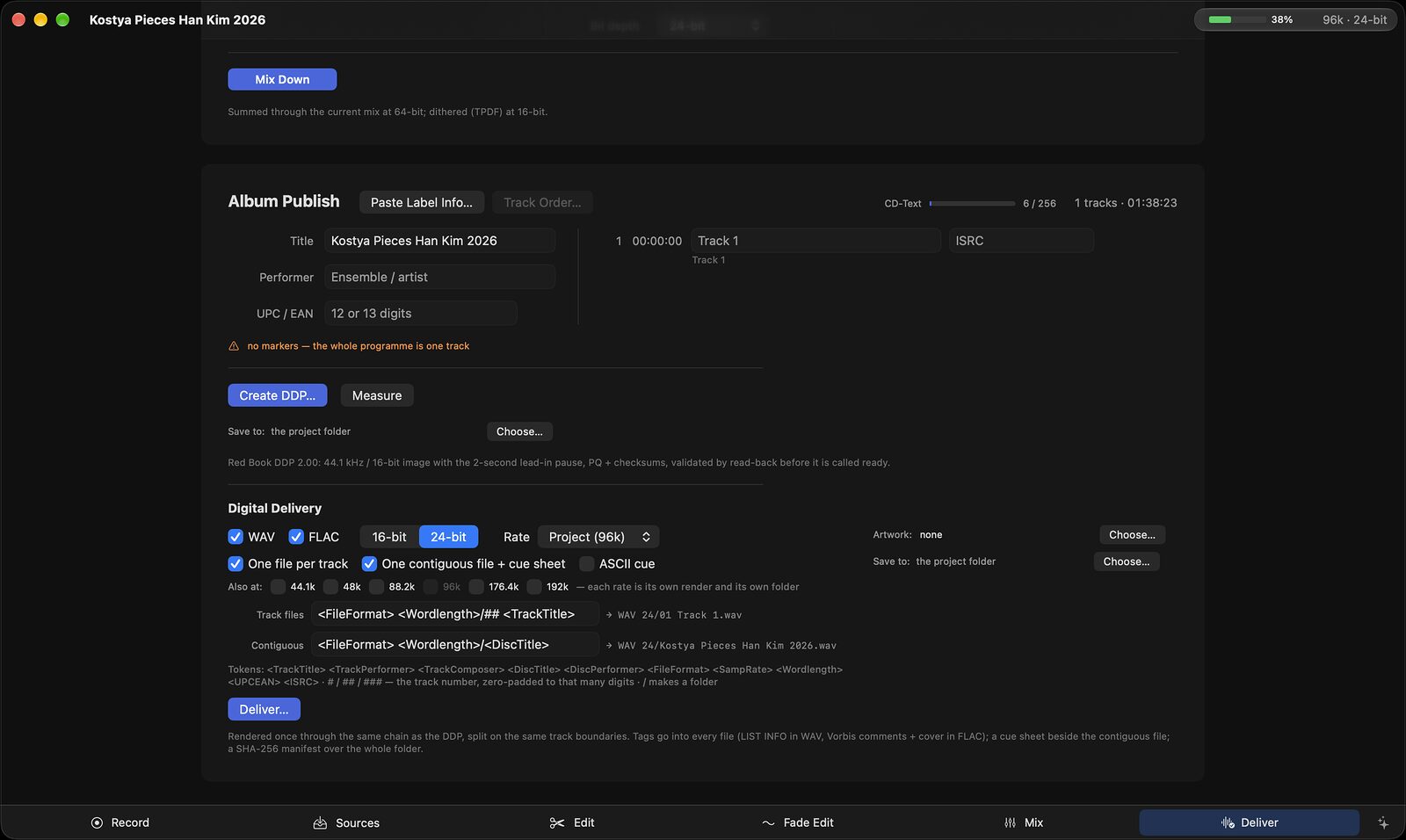Tick the 88.2k additional rate
The height and width of the screenshot is (840, 1406).
tap(377, 587)
